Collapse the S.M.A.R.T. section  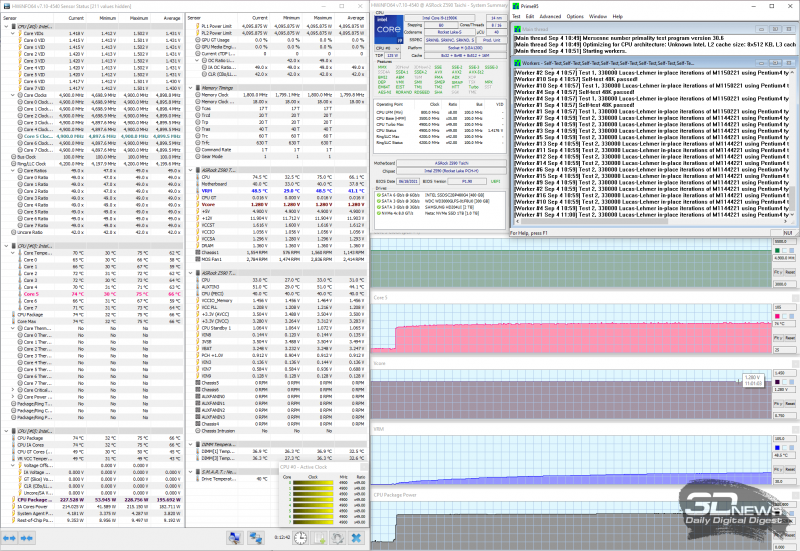tap(190, 472)
